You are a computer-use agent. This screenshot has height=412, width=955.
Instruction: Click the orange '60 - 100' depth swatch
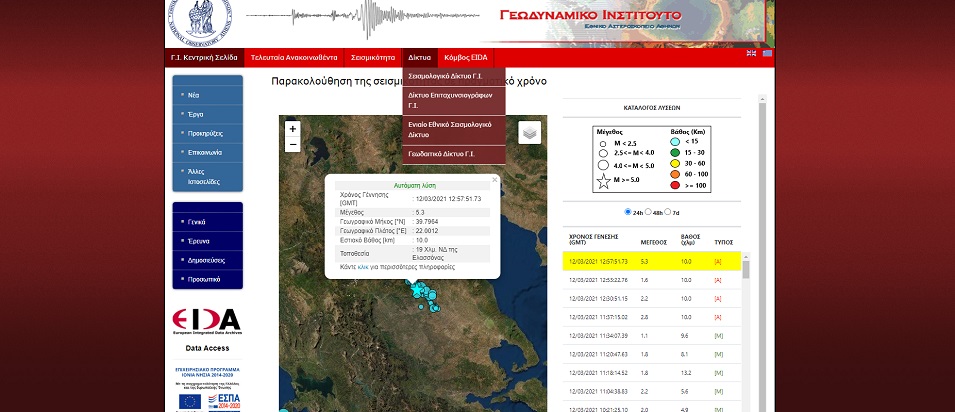tap(674, 174)
